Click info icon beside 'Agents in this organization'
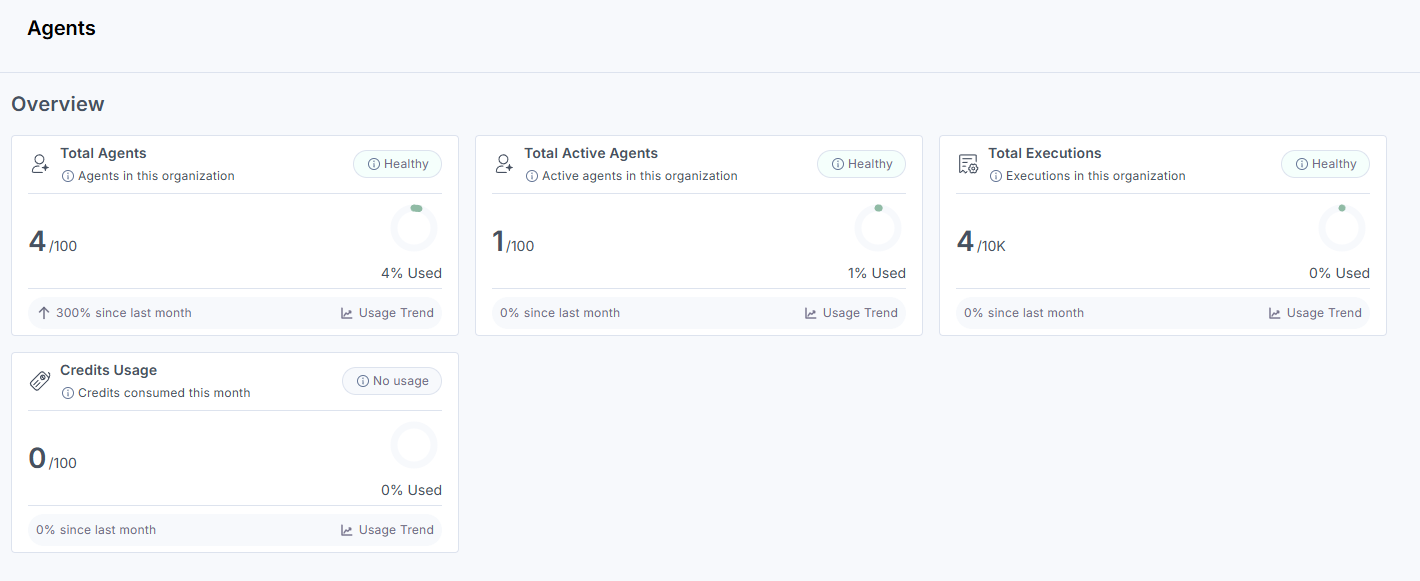Image resolution: width=1420 pixels, height=581 pixels. tap(68, 176)
